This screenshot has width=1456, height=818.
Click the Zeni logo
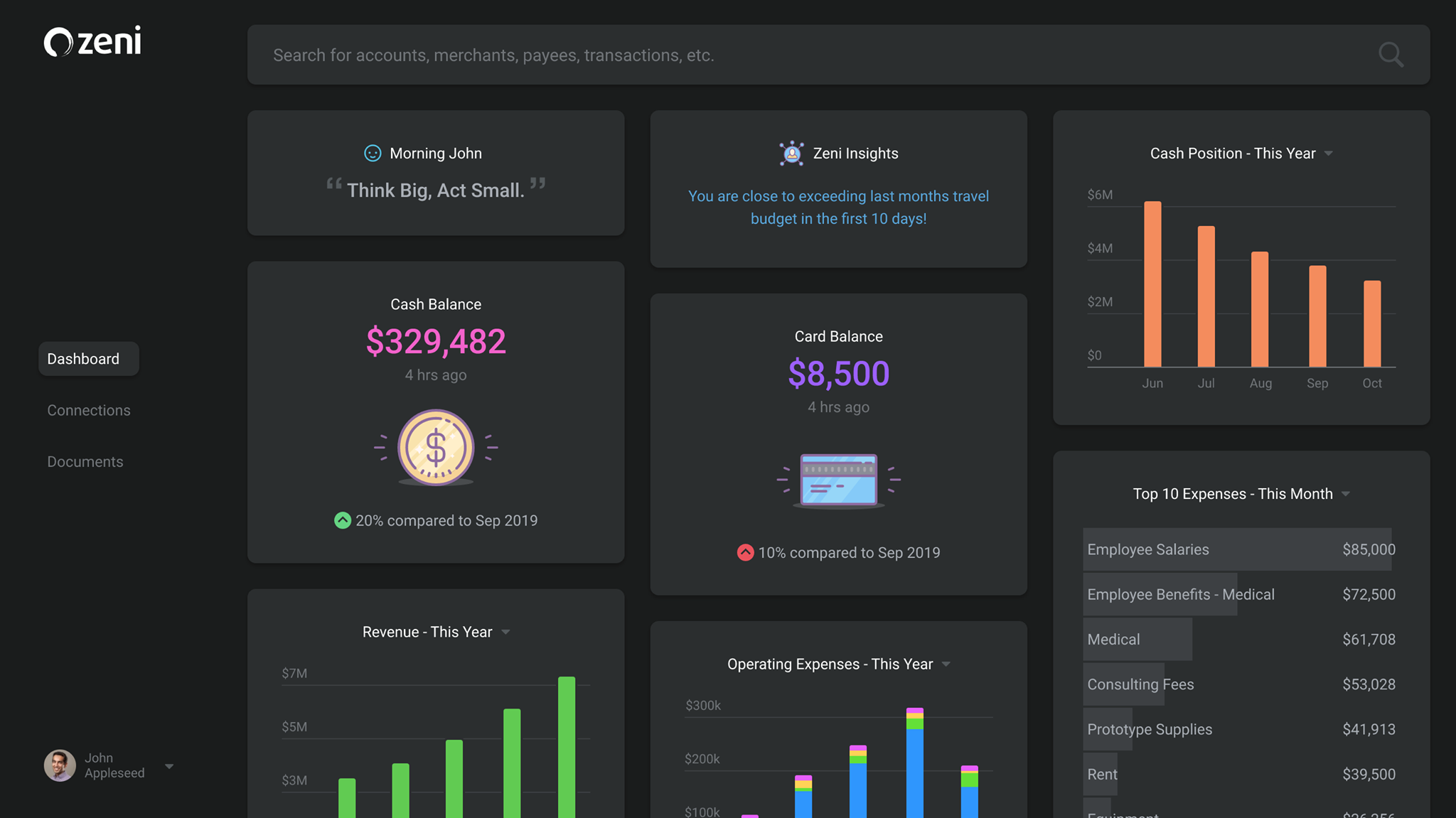pos(92,41)
